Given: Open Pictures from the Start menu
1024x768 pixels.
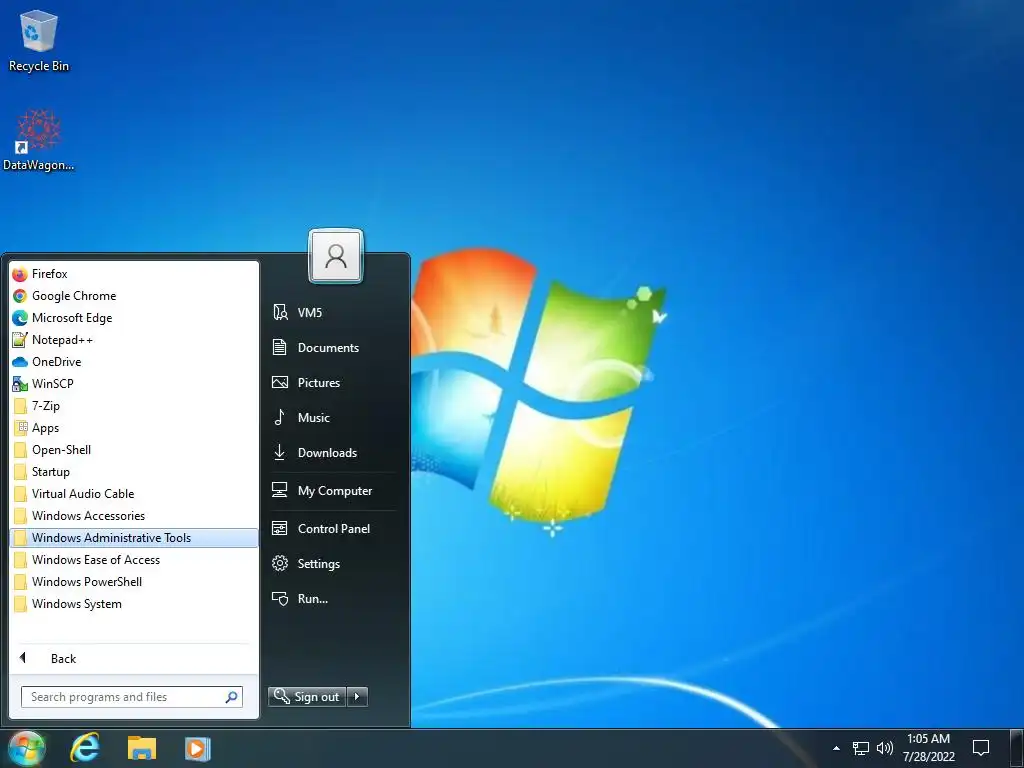Looking at the screenshot, I should point(334,383).
